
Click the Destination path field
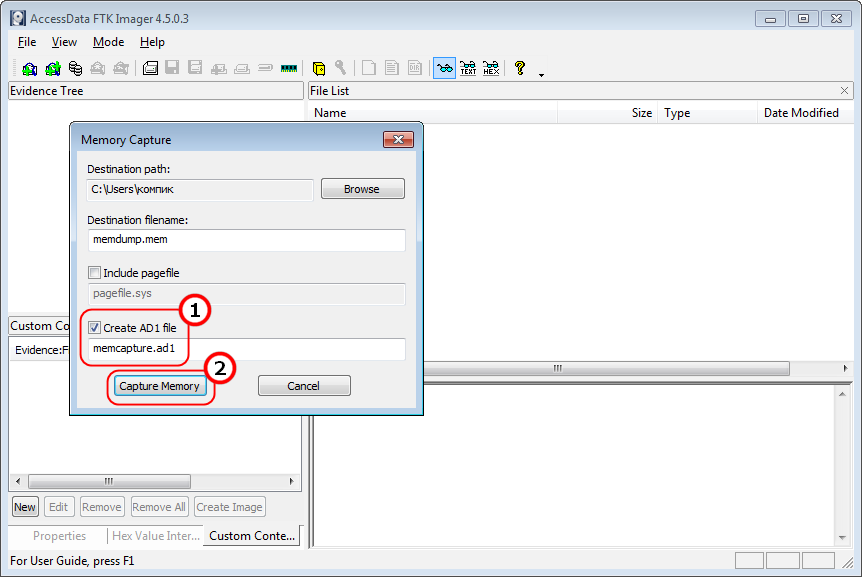(x=200, y=189)
